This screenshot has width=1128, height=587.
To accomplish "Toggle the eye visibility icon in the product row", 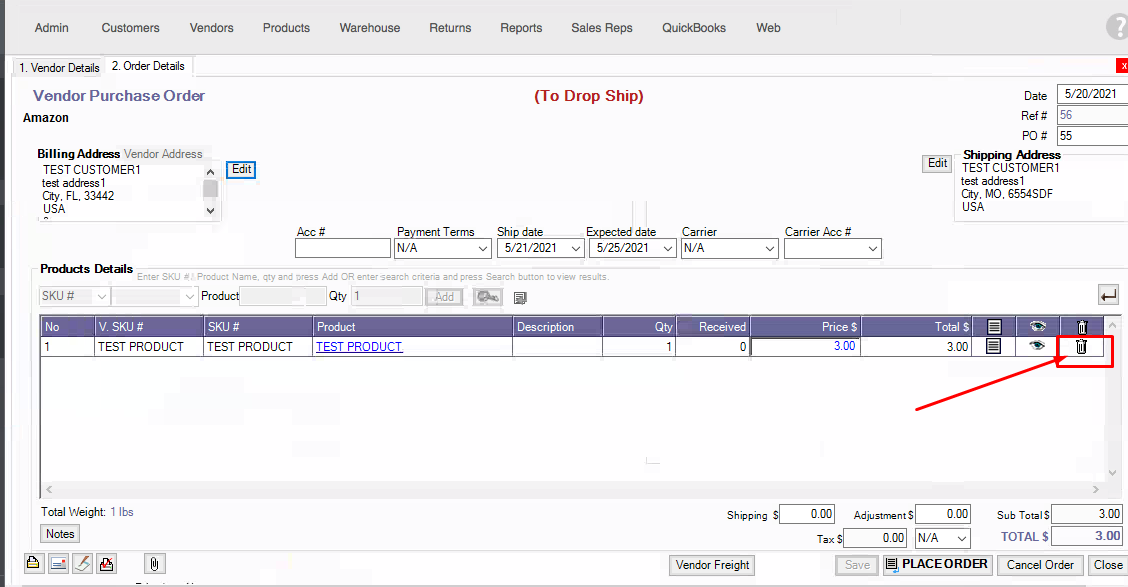I will (x=1037, y=346).
